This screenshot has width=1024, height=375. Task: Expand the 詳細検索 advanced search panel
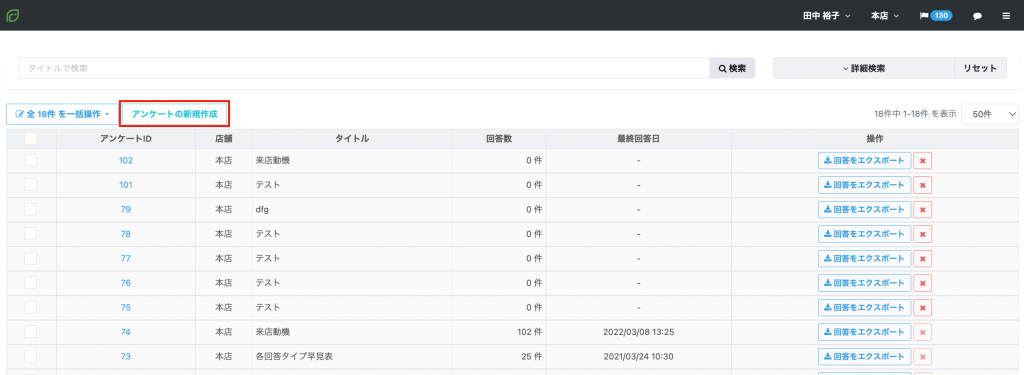pyautogui.click(x=863, y=68)
